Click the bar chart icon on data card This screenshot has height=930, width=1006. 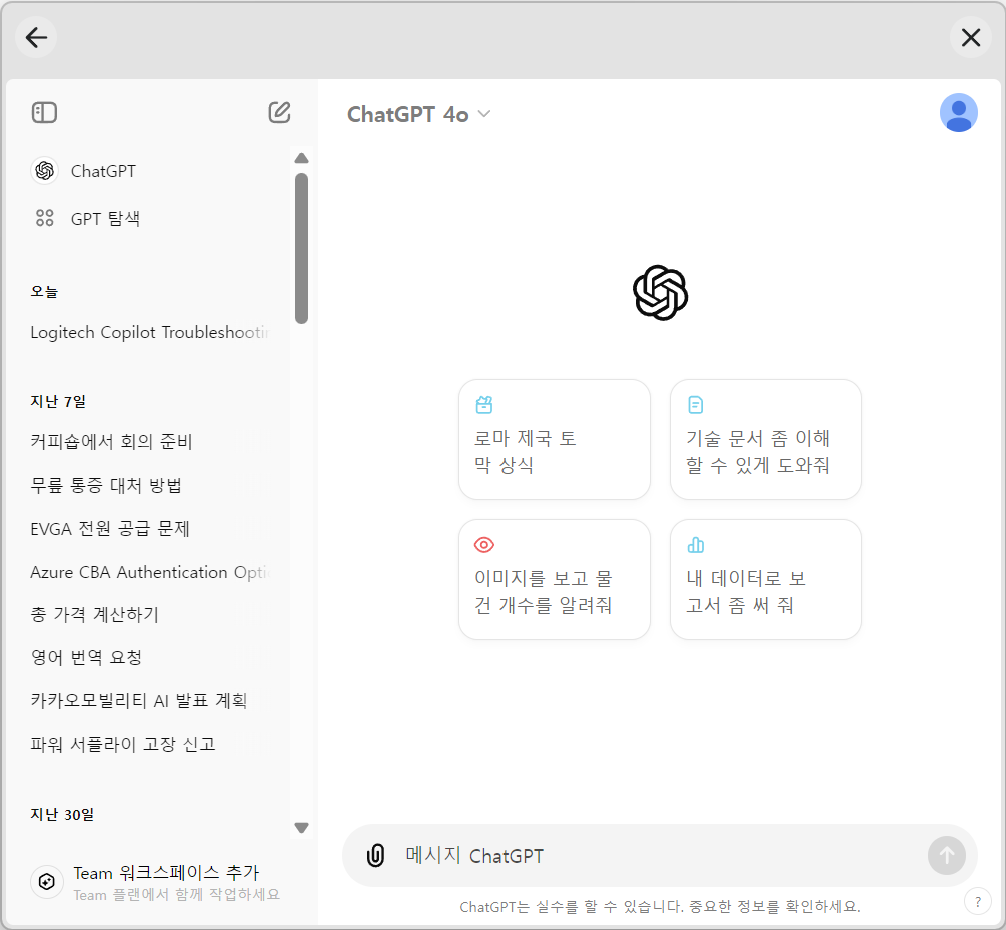tap(695, 545)
